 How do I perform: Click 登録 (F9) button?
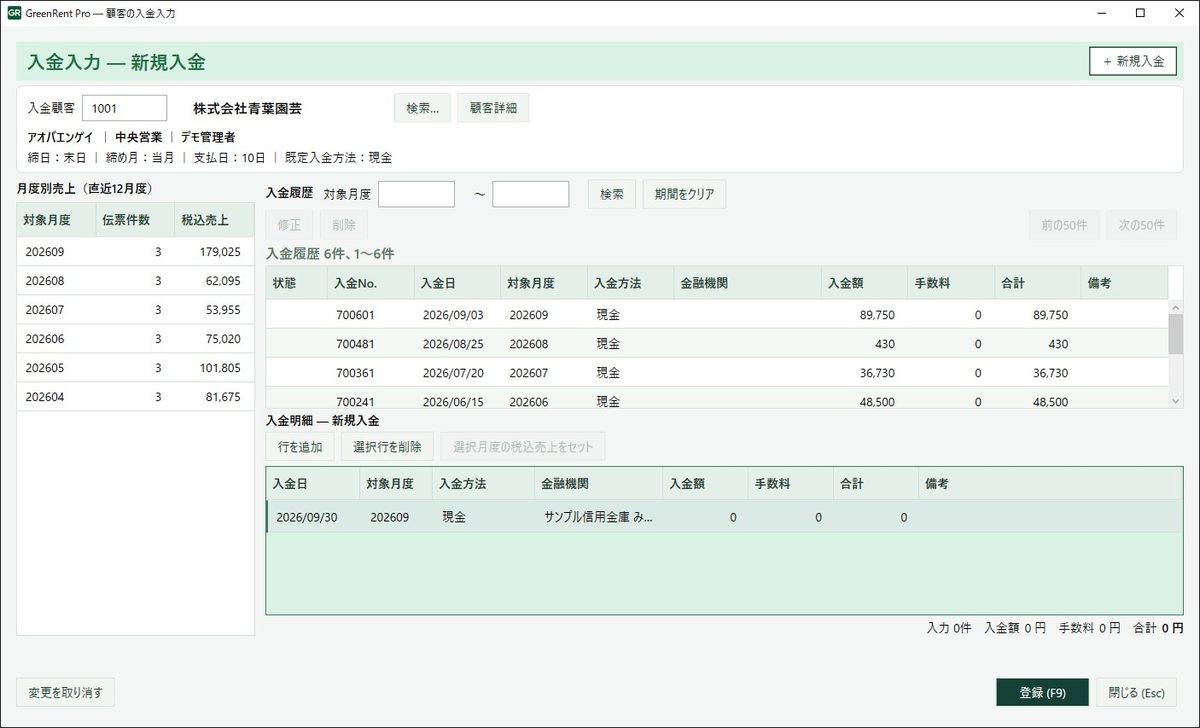coord(1042,692)
